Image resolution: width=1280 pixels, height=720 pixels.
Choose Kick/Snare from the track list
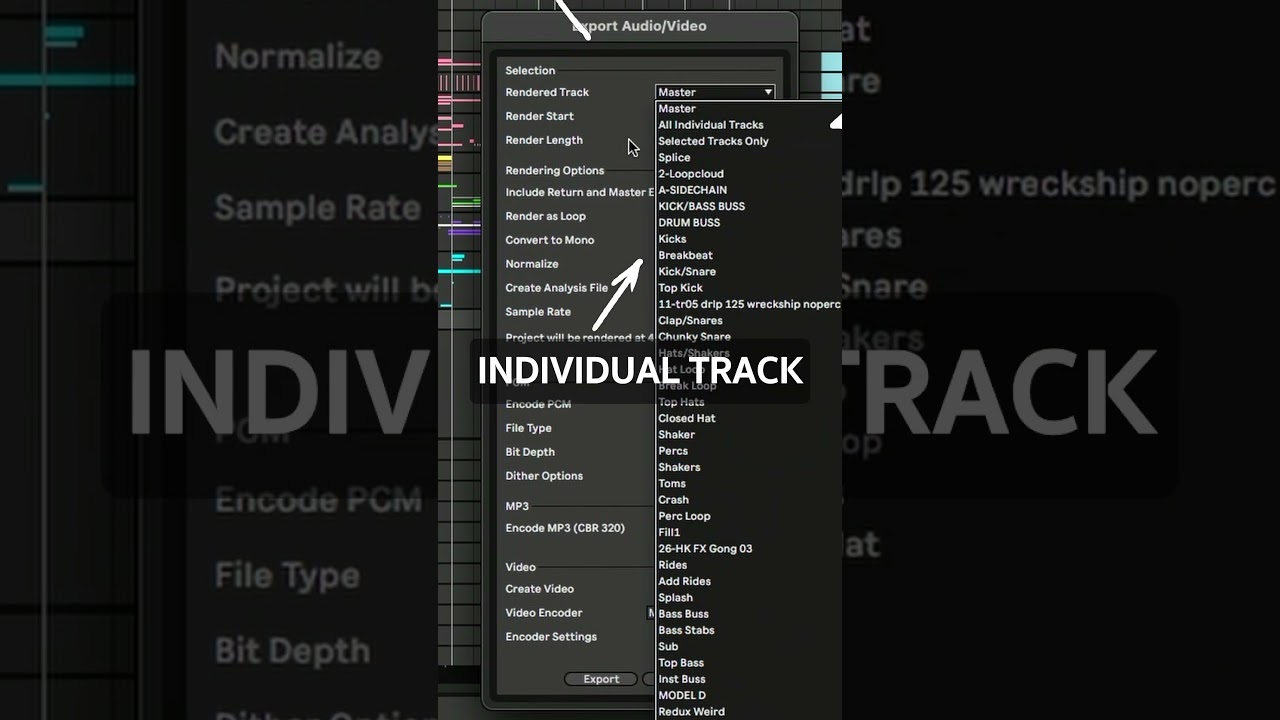pyautogui.click(x=687, y=271)
